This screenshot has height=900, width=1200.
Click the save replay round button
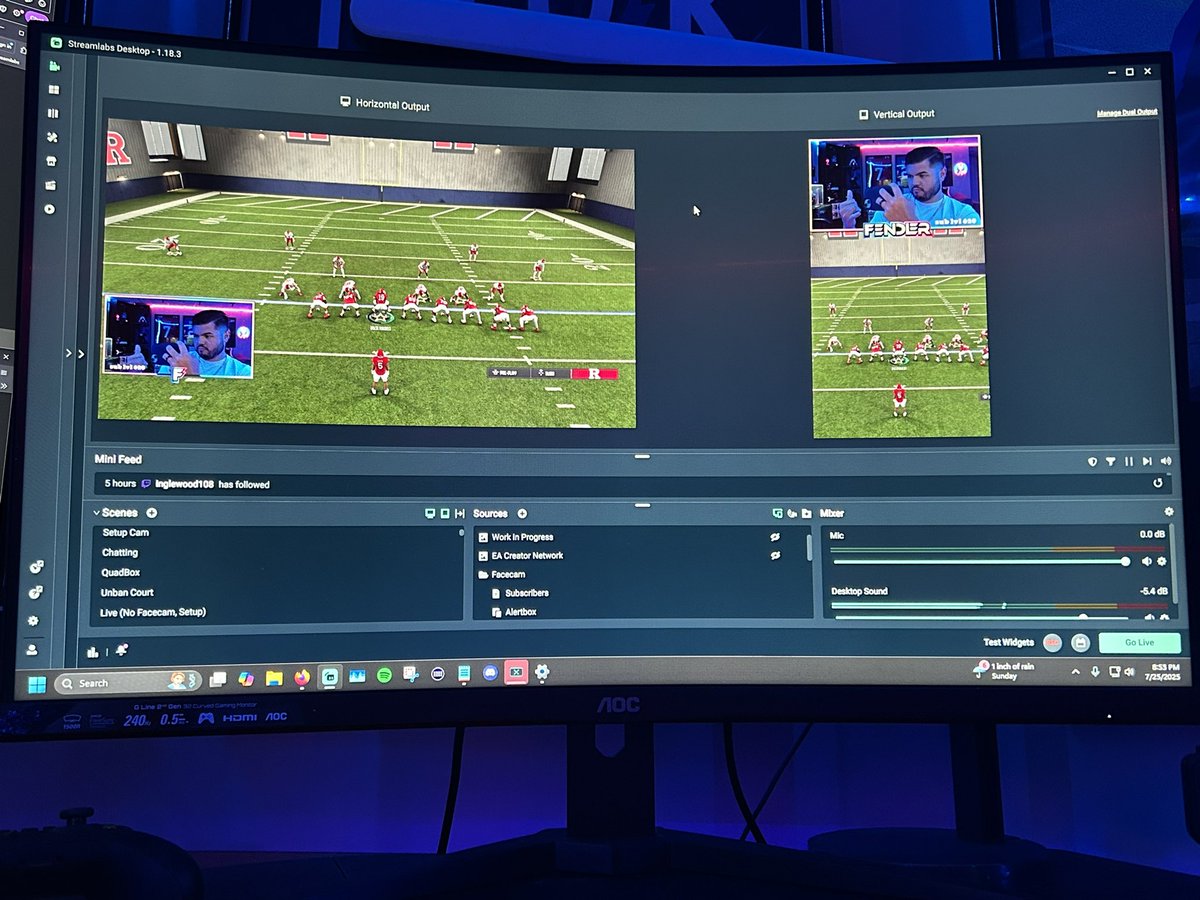[1080, 643]
